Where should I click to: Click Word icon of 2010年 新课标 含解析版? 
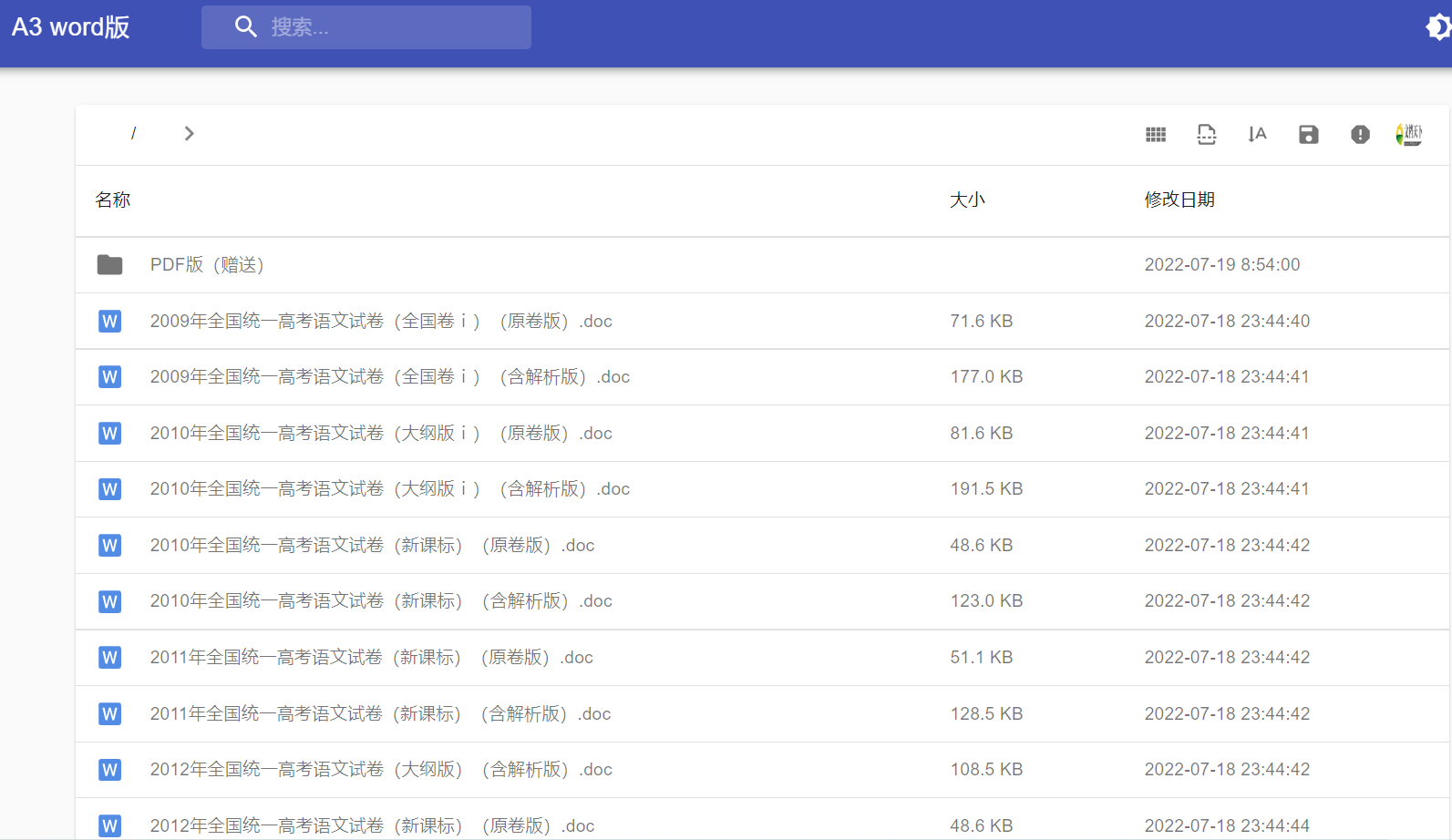pos(110,602)
